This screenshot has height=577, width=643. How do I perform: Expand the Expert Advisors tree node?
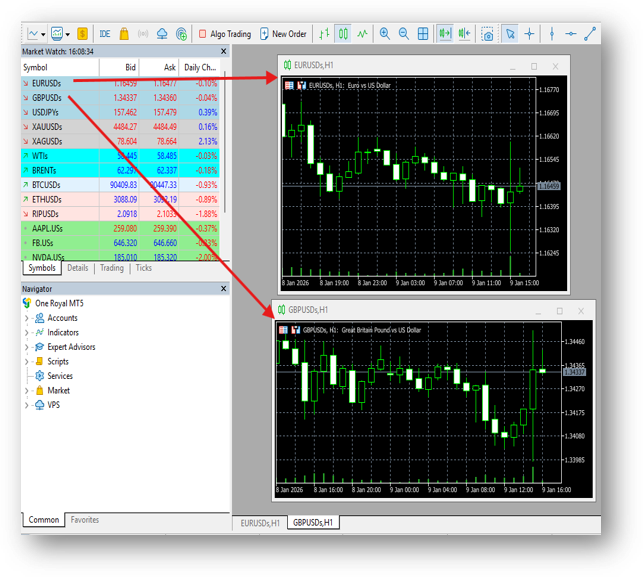[x=27, y=347]
